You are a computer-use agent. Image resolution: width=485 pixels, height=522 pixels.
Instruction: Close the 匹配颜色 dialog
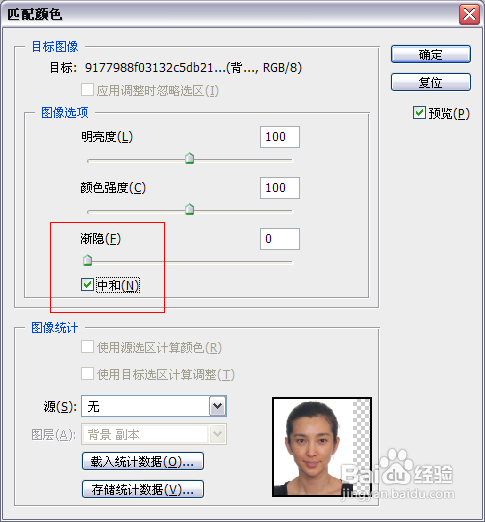(x=469, y=15)
